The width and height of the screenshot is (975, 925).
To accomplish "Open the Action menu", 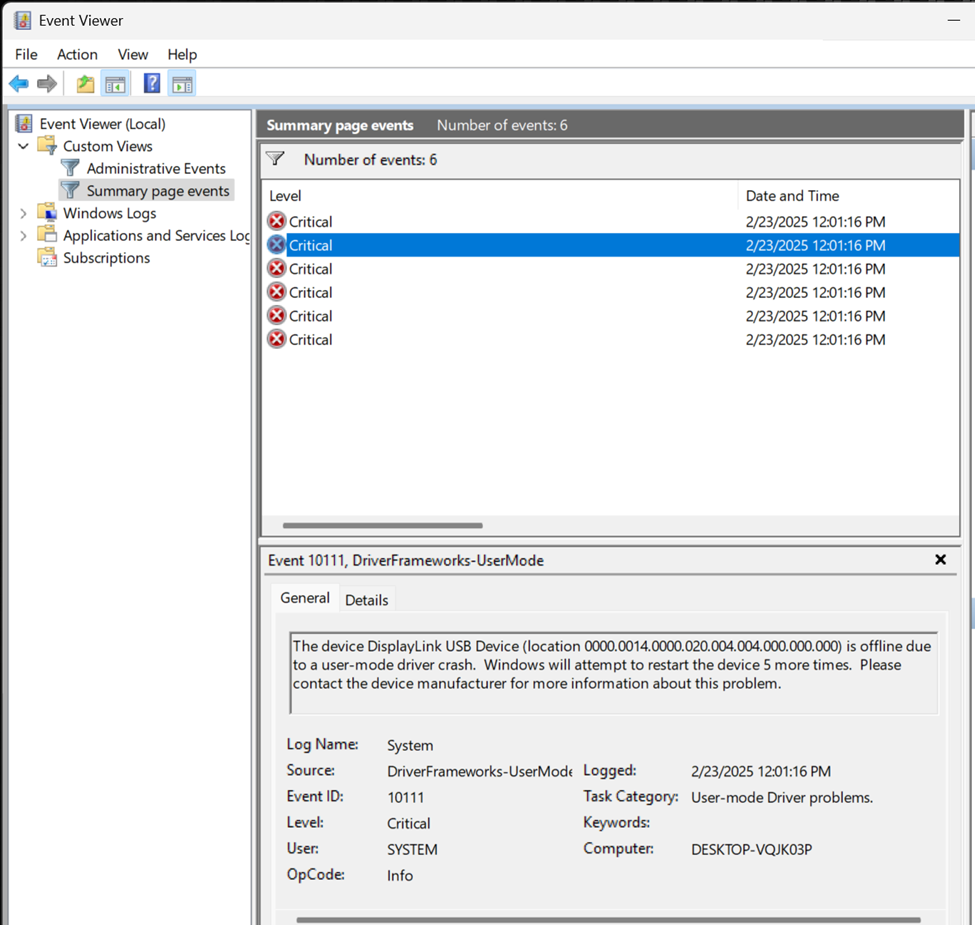I will pyautogui.click(x=77, y=55).
